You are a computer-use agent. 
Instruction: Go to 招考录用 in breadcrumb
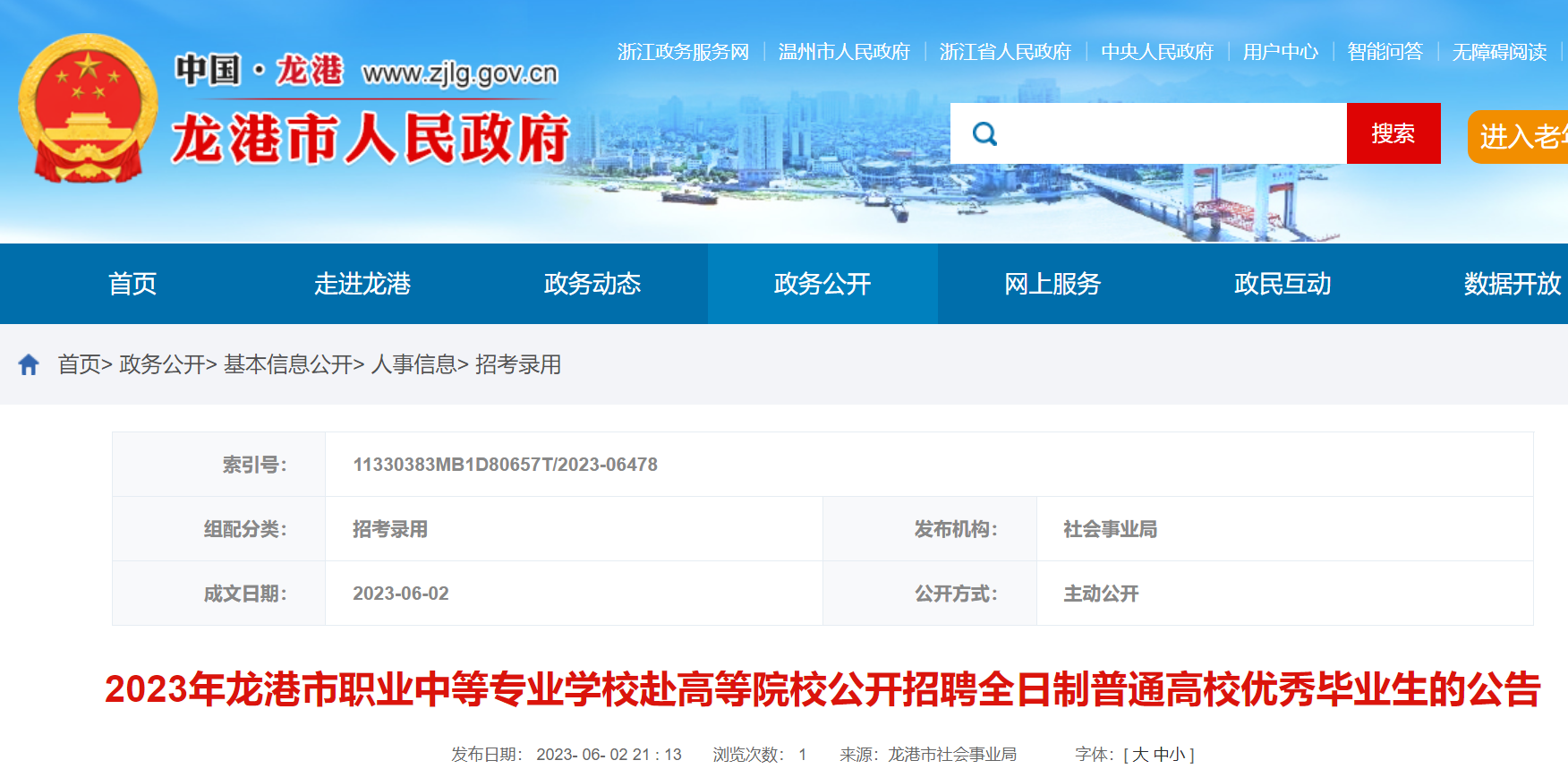(x=518, y=364)
